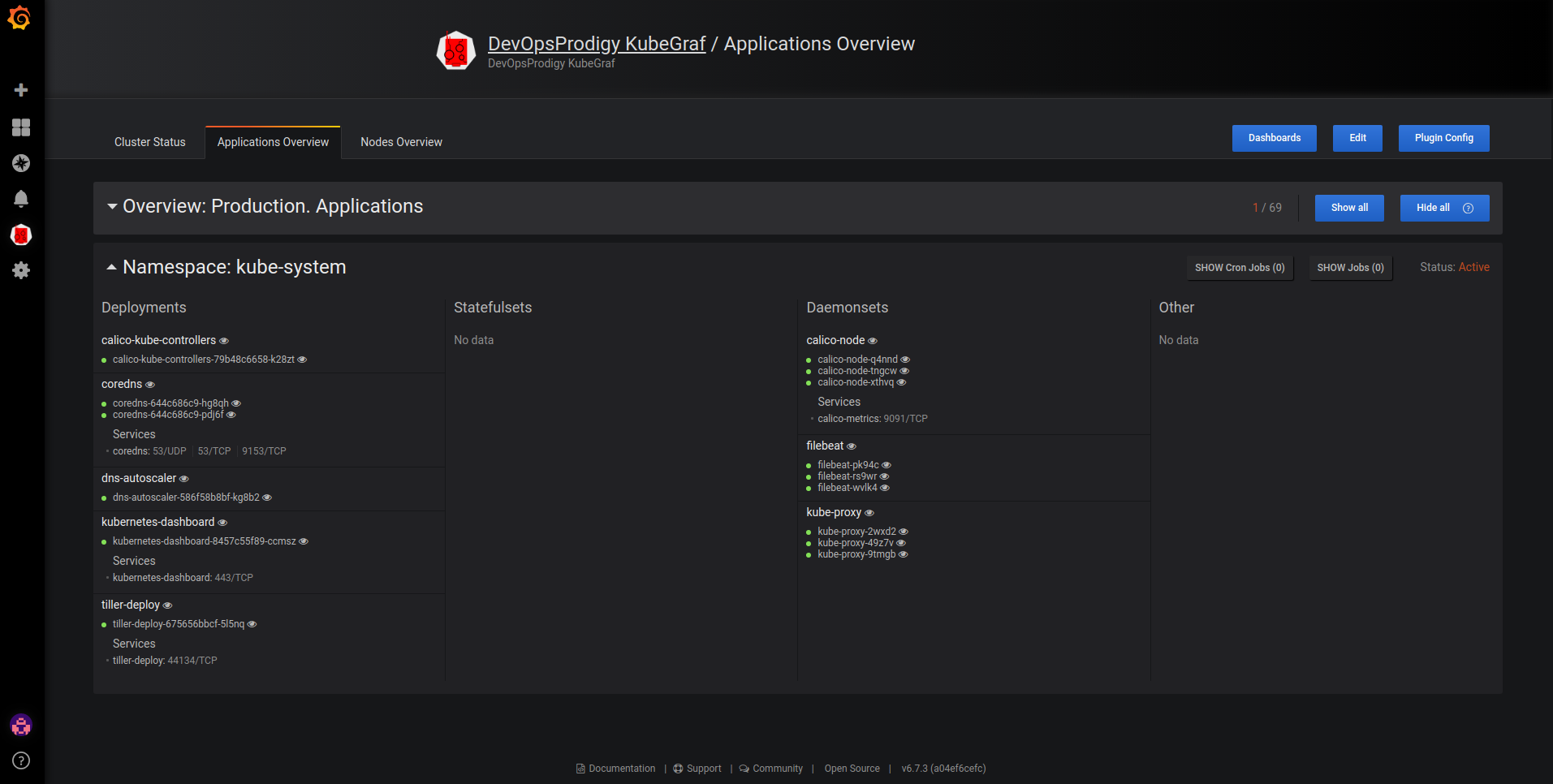Click the Hide all button
The height and width of the screenshot is (784, 1553).
pos(1445,208)
